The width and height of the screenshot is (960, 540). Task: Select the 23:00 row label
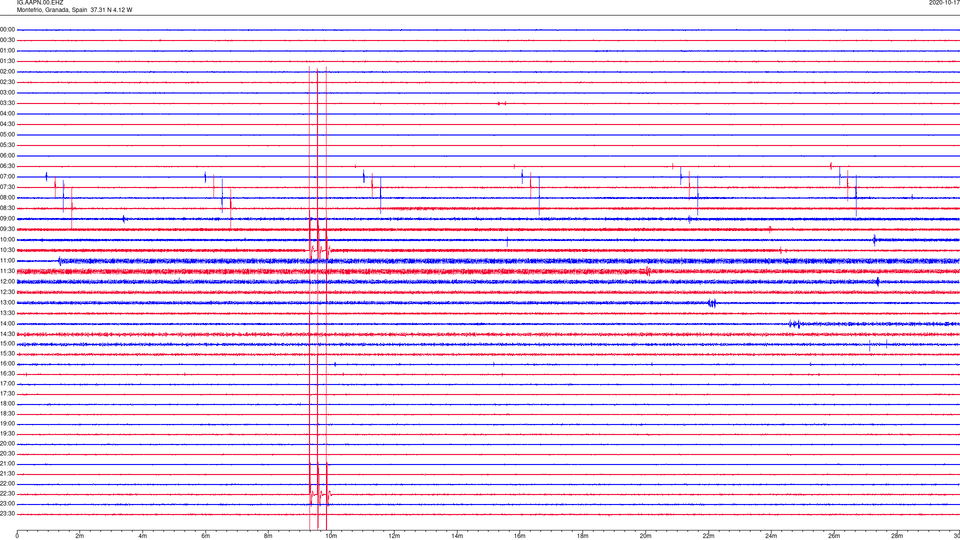click(7, 504)
